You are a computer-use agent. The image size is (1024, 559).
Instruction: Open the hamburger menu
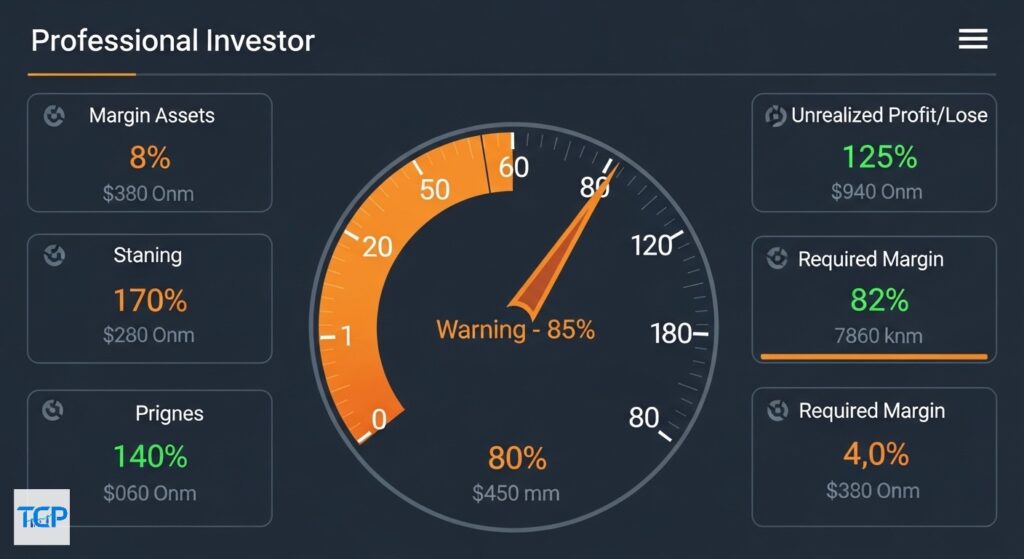coord(972,39)
